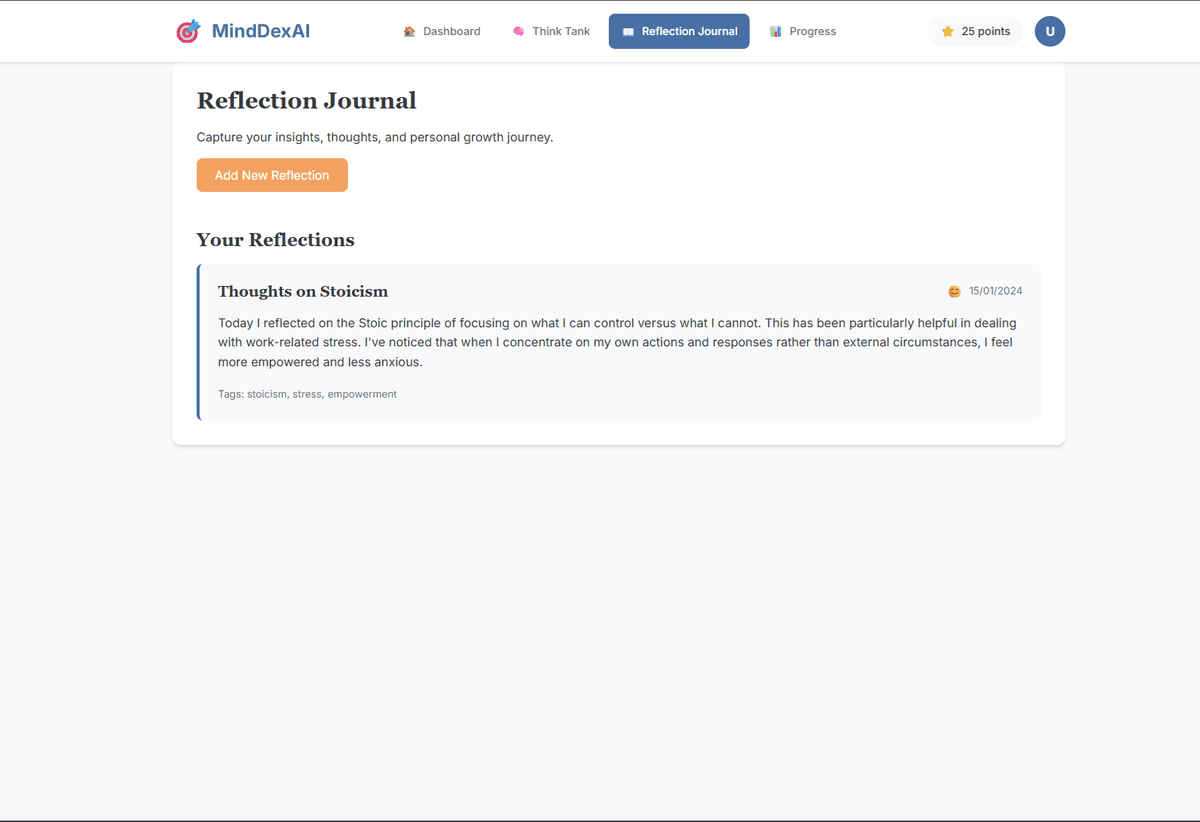This screenshot has width=1200, height=822.
Task: Click the MindDexAI brand name text
Action: 261,31
